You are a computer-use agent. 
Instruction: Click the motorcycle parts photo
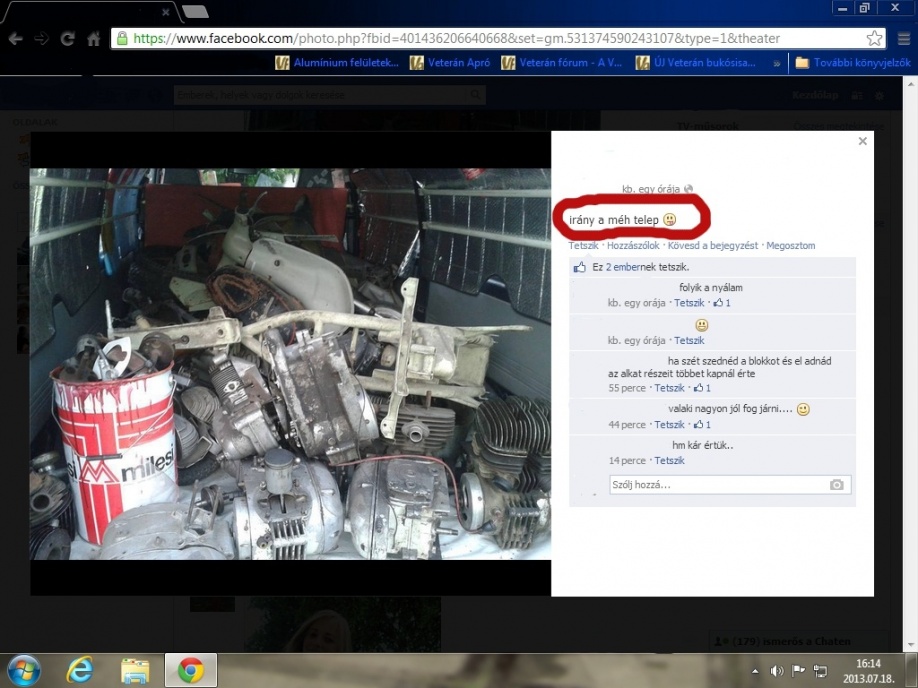point(290,364)
